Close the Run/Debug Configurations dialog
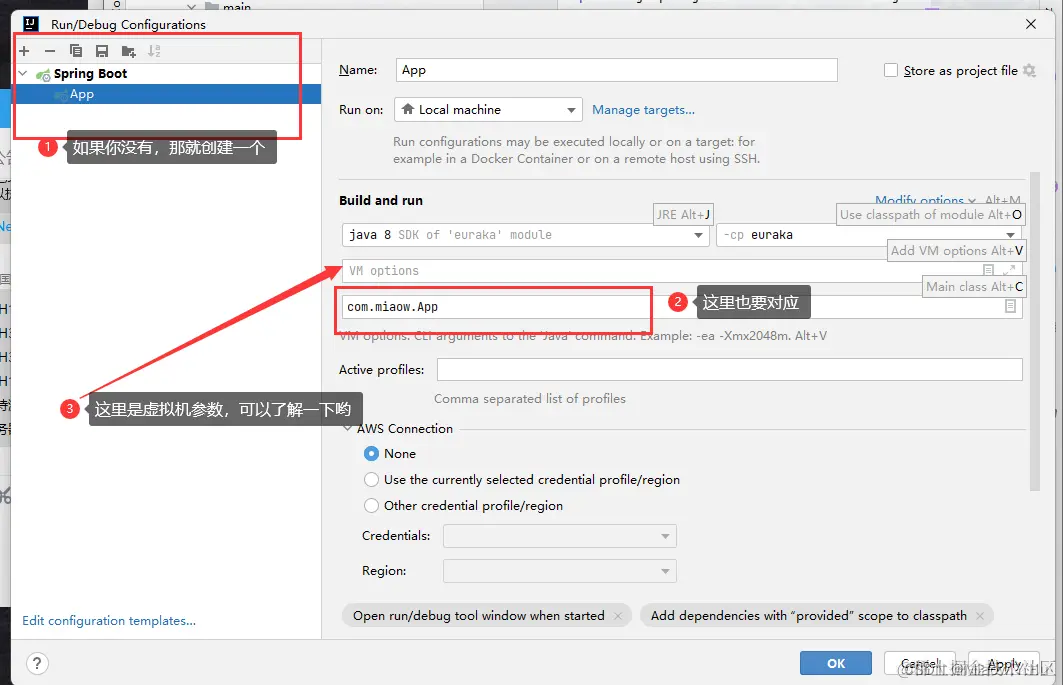1063x685 pixels. pyautogui.click(x=1031, y=24)
